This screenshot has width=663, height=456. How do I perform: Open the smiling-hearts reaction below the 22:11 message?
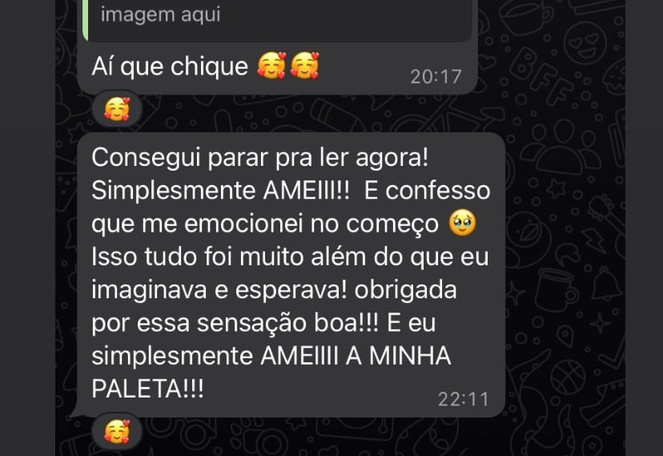[x=117, y=432]
